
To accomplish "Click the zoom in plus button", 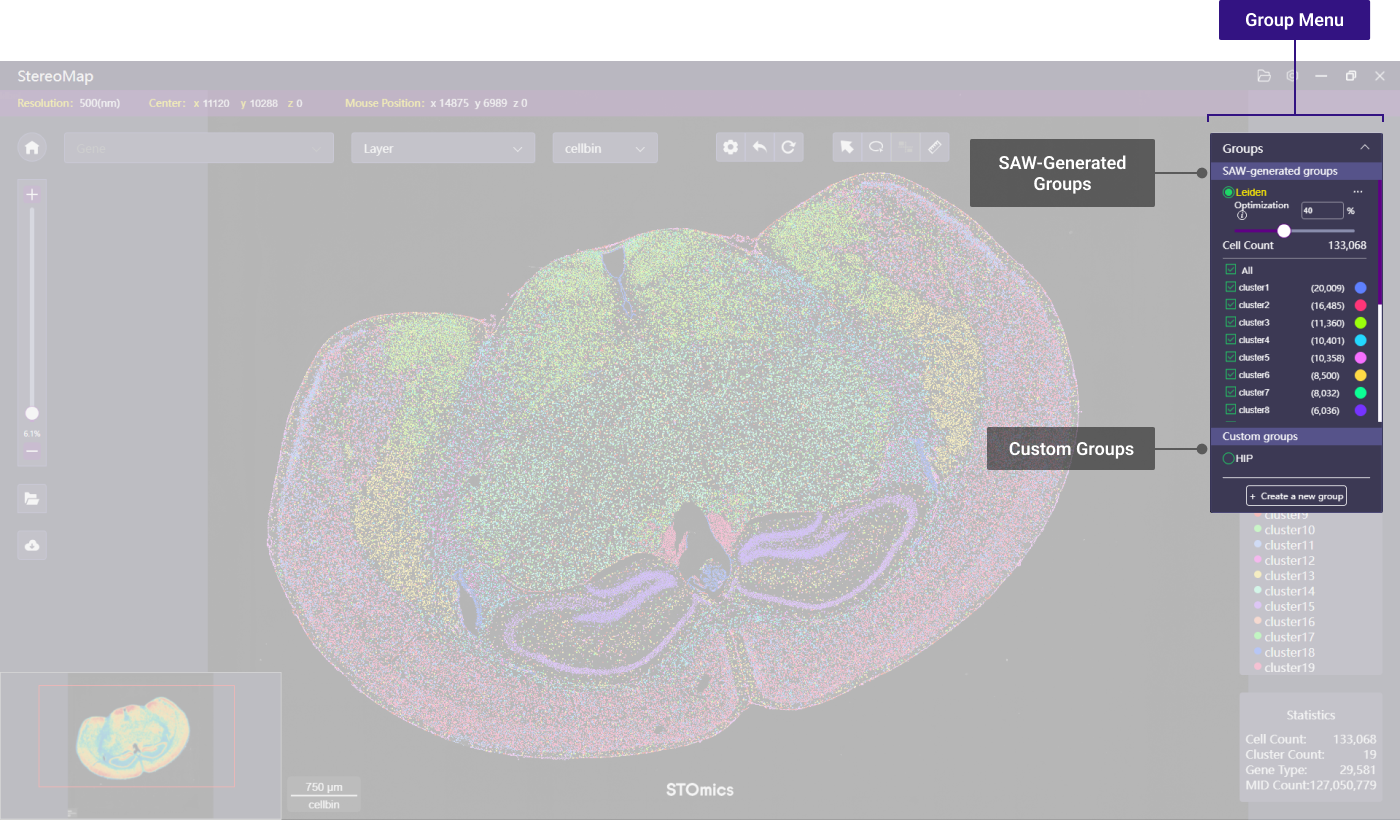I will click(32, 195).
